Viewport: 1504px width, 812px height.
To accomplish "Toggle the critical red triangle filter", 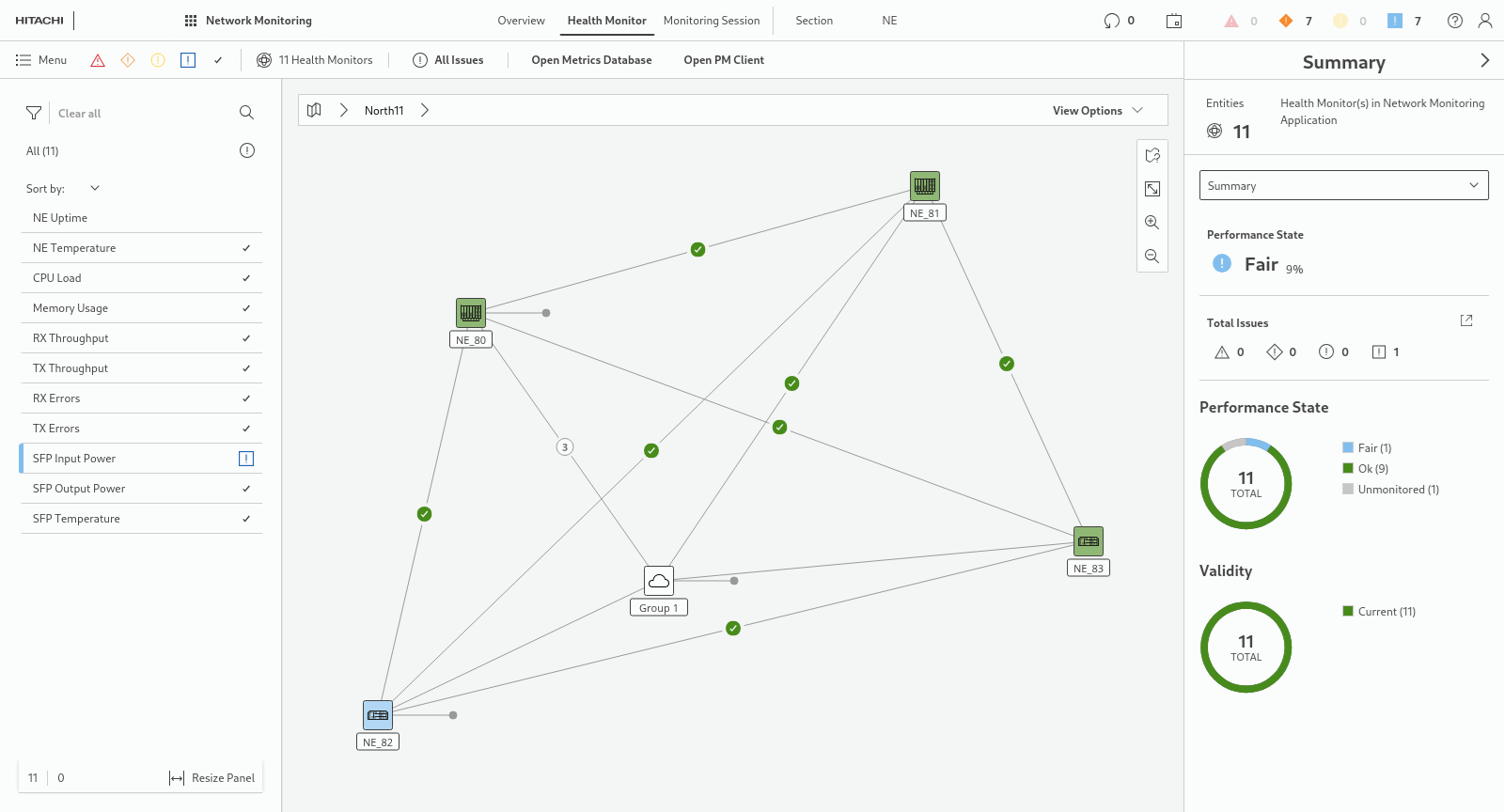I will pyautogui.click(x=98, y=60).
